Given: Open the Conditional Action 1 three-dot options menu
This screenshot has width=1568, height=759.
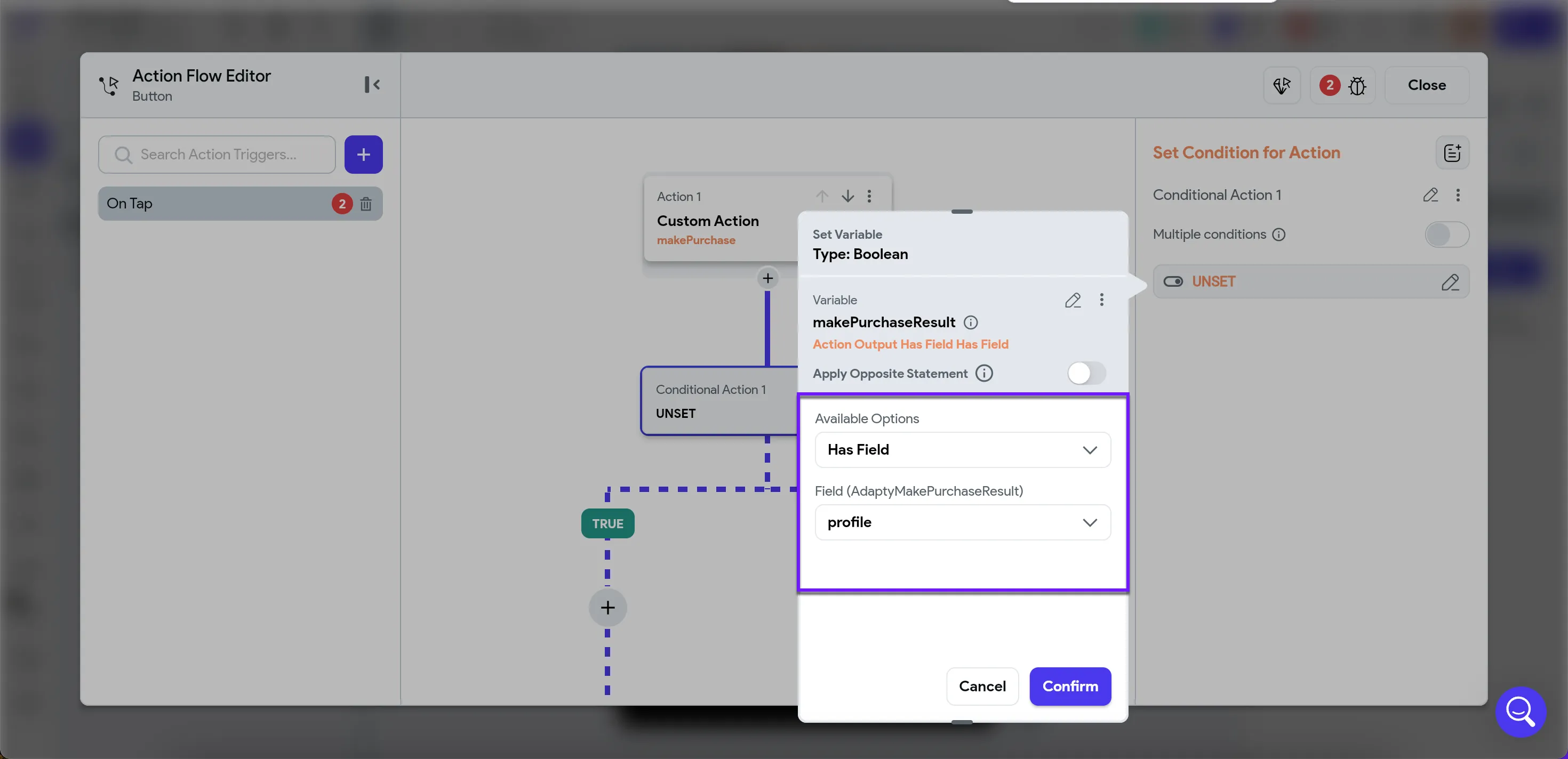Looking at the screenshot, I should pos(1457,195).
